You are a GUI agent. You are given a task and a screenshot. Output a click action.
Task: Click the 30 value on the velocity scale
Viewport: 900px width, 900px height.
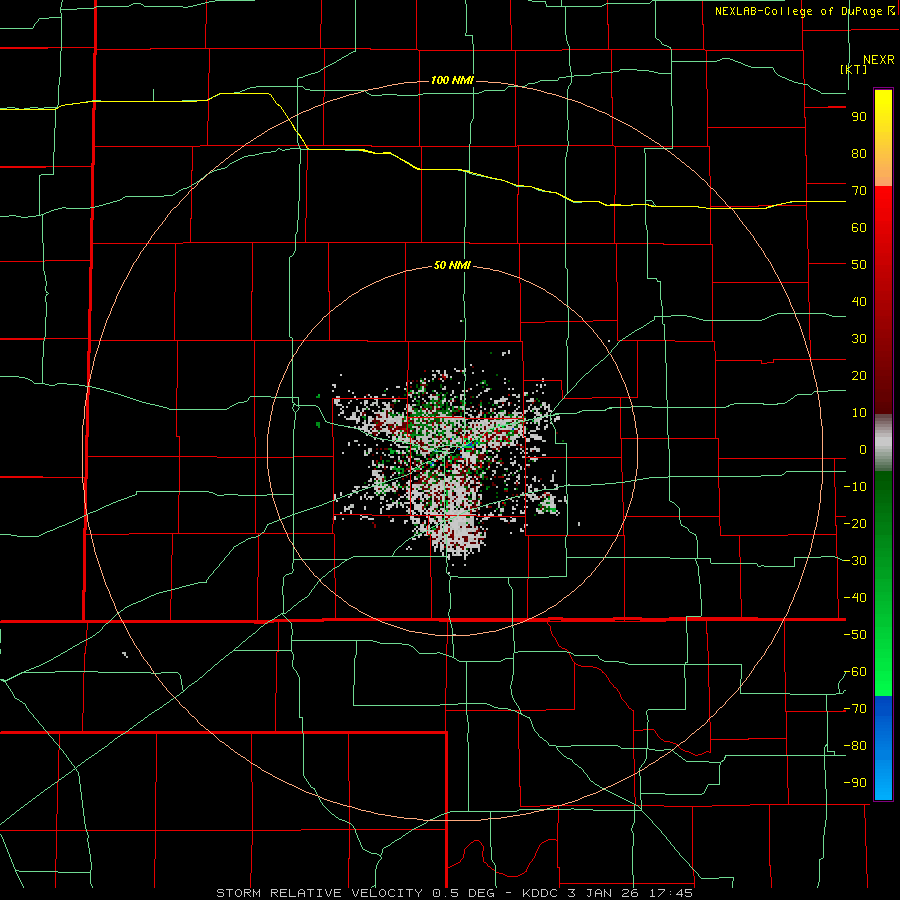[x=859, y=339]
